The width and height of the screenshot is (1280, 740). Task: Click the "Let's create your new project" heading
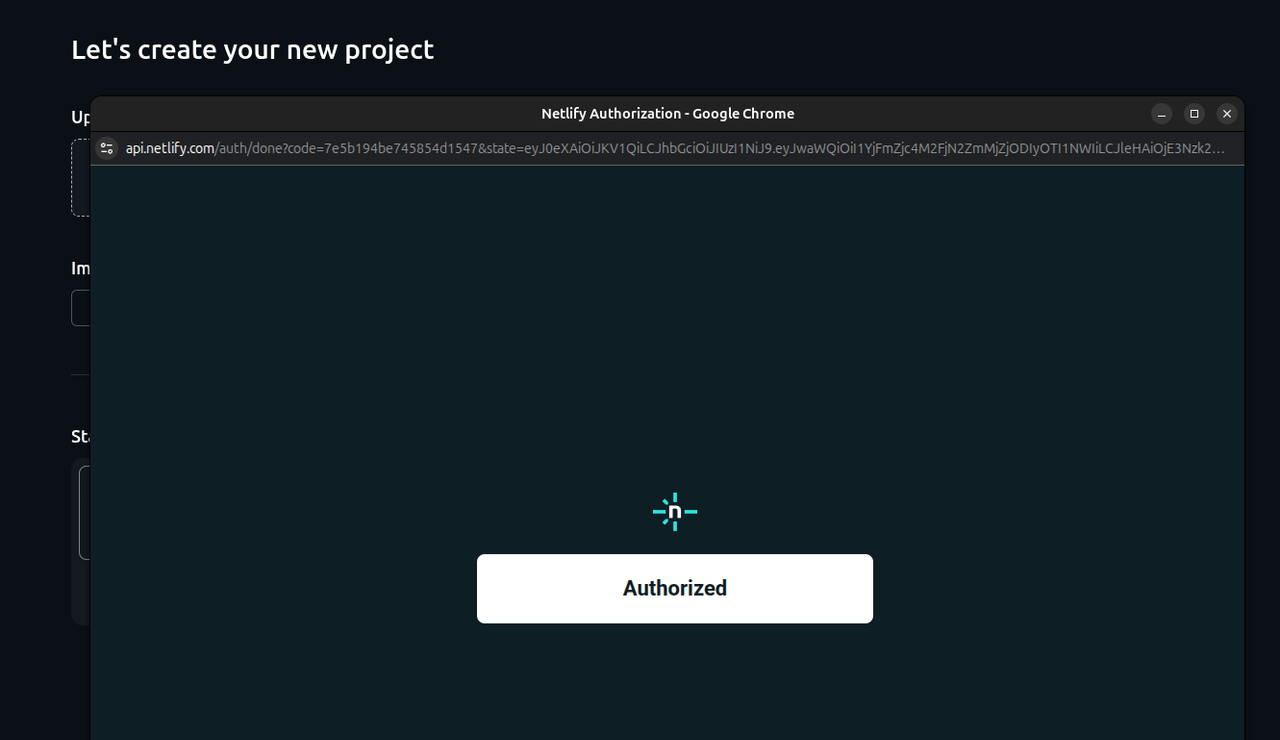(x=252, y=49)
